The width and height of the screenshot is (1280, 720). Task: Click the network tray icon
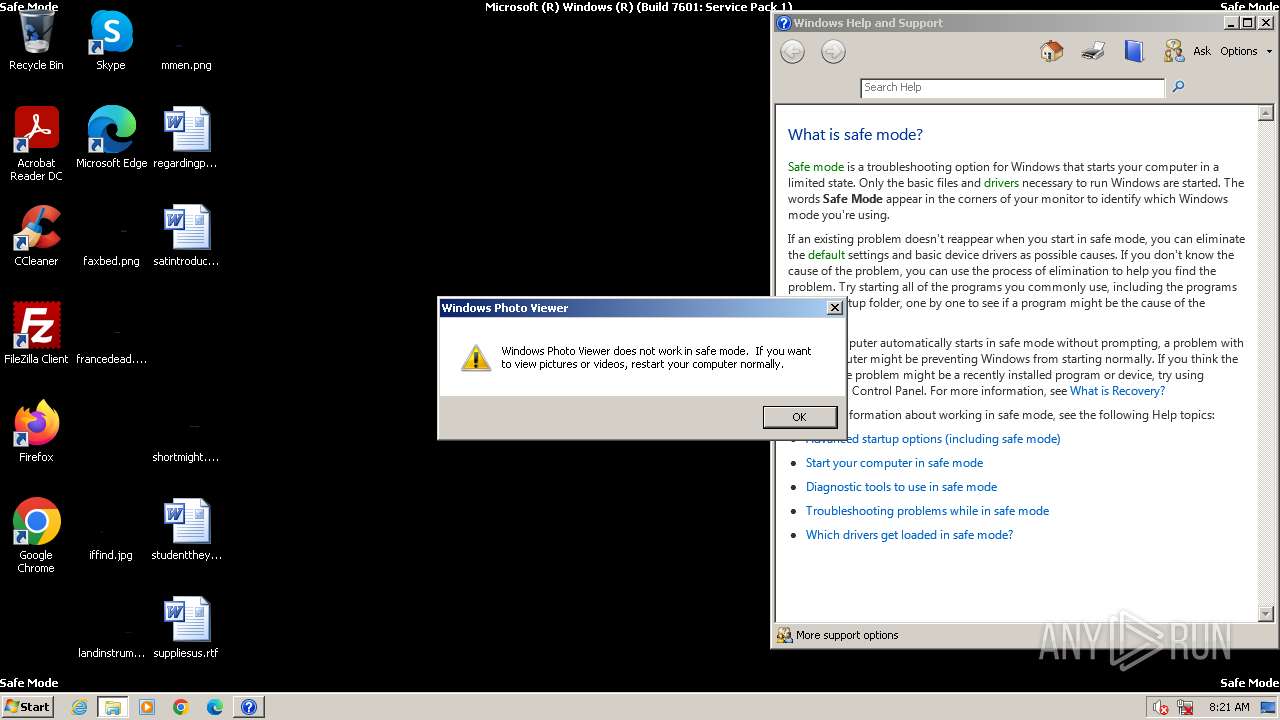click(x=1185, y=707)
